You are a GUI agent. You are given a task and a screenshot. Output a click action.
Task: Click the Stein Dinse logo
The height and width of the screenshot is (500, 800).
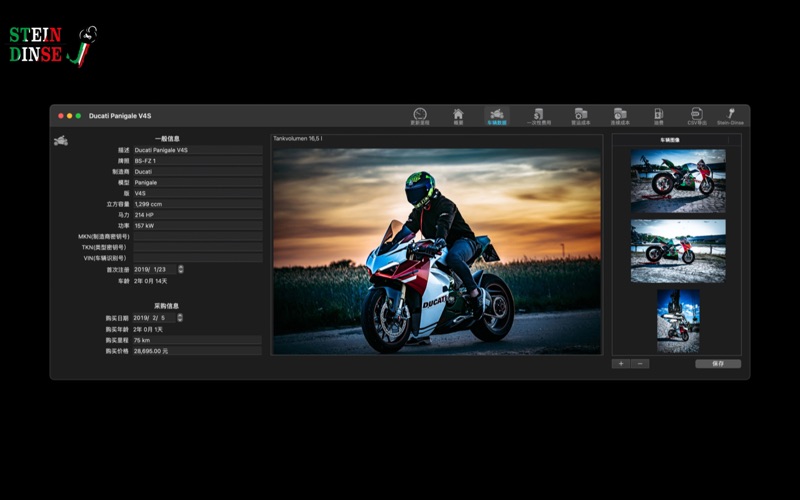coord(53,46)
